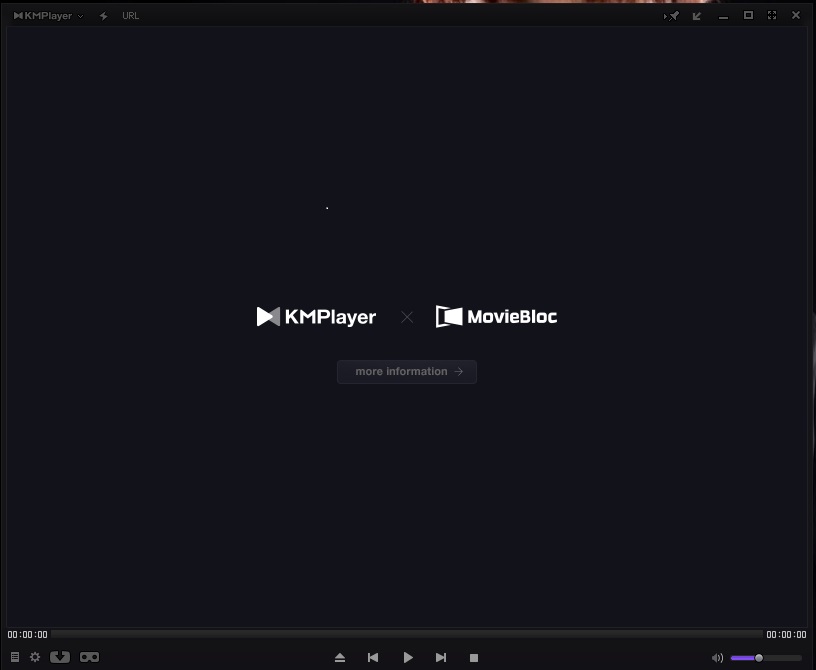Viewport: 816px width, 670px height.
Task: Start playback with the play button
Action: point(408,658)
